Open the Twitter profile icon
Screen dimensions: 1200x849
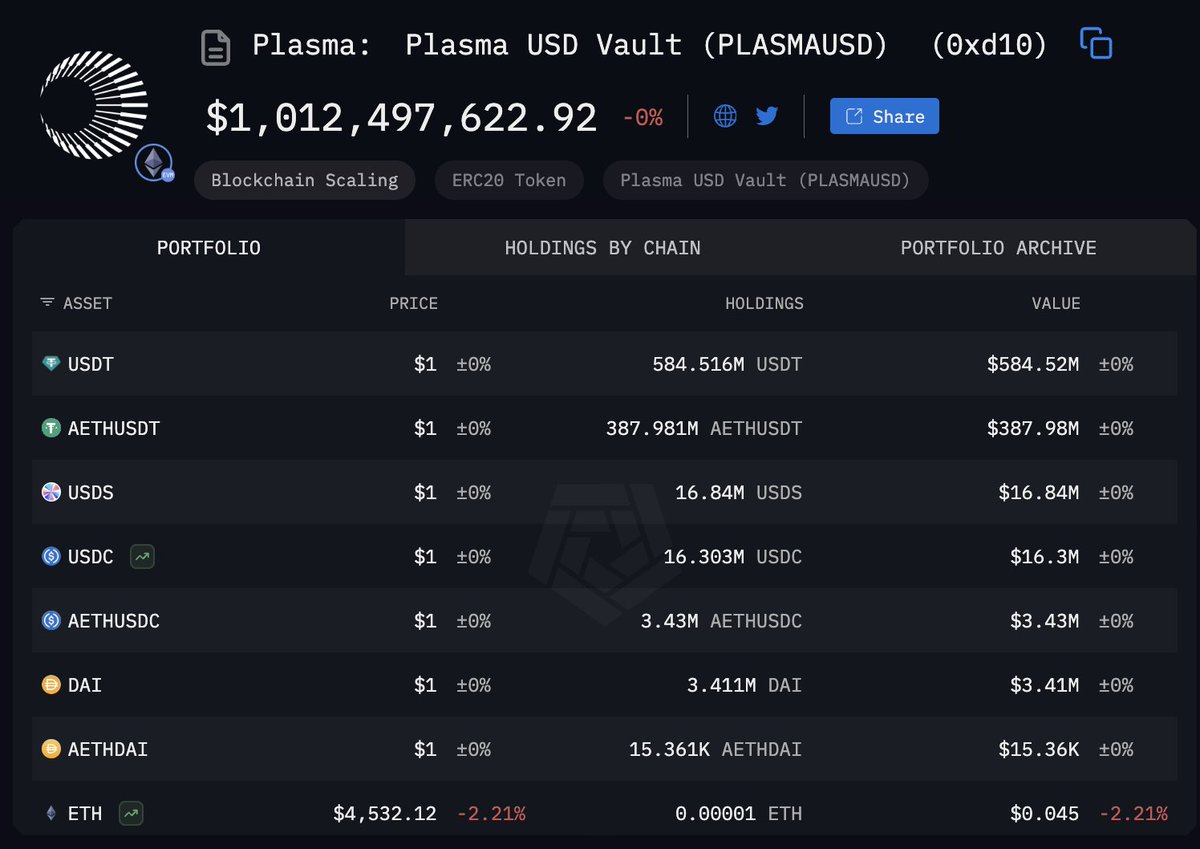point(766,116)
